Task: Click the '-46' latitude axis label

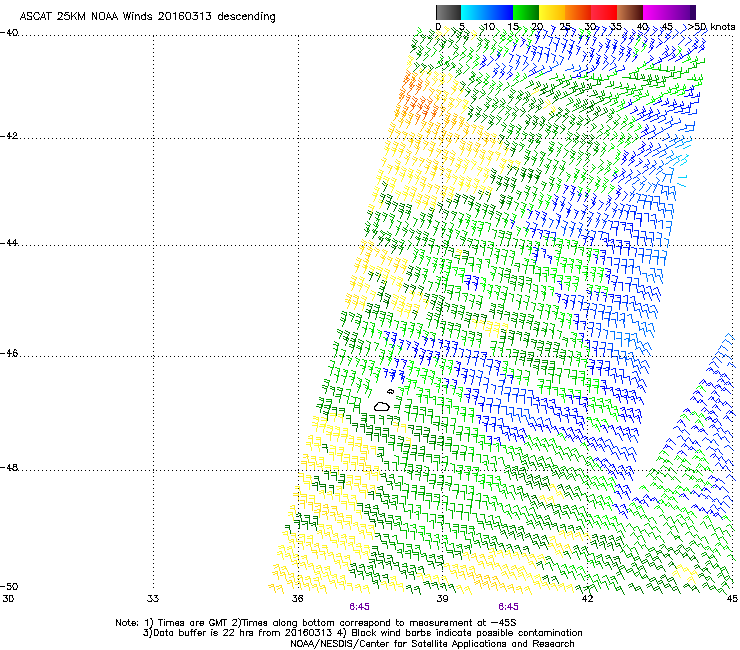Action: [9, 354]
